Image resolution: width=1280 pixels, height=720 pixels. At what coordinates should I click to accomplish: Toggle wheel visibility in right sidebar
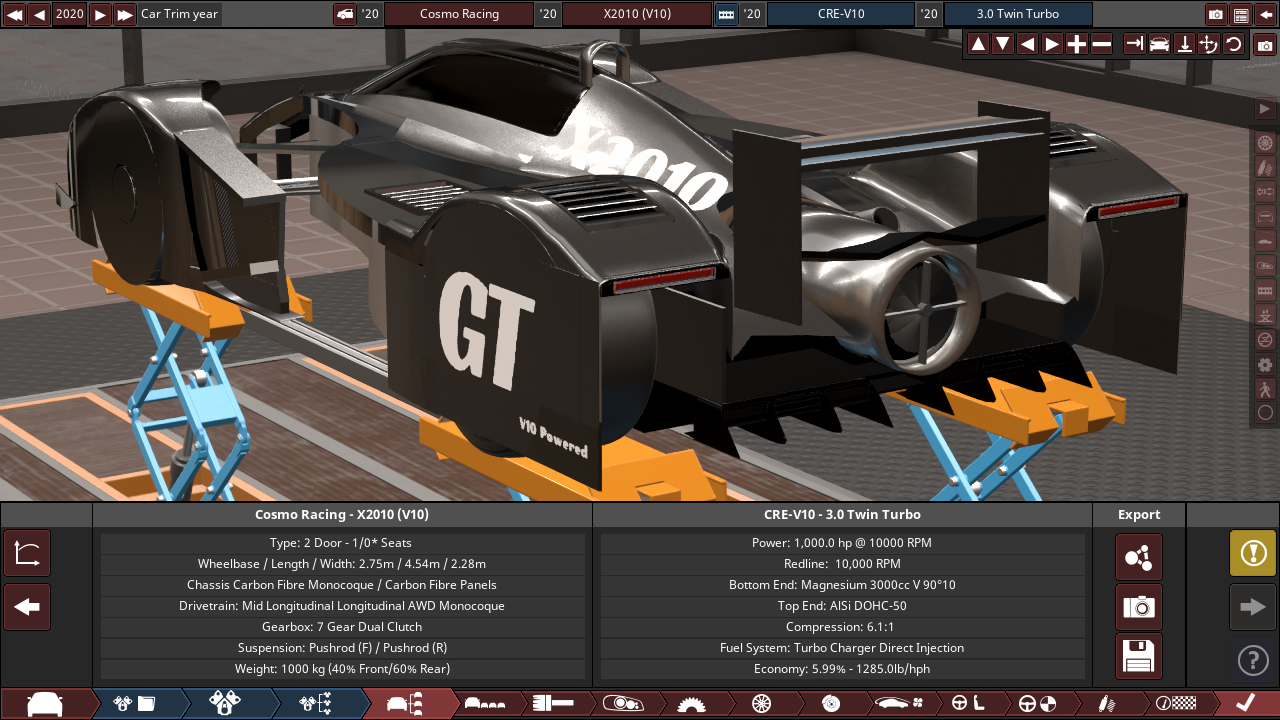point(1265,142)
